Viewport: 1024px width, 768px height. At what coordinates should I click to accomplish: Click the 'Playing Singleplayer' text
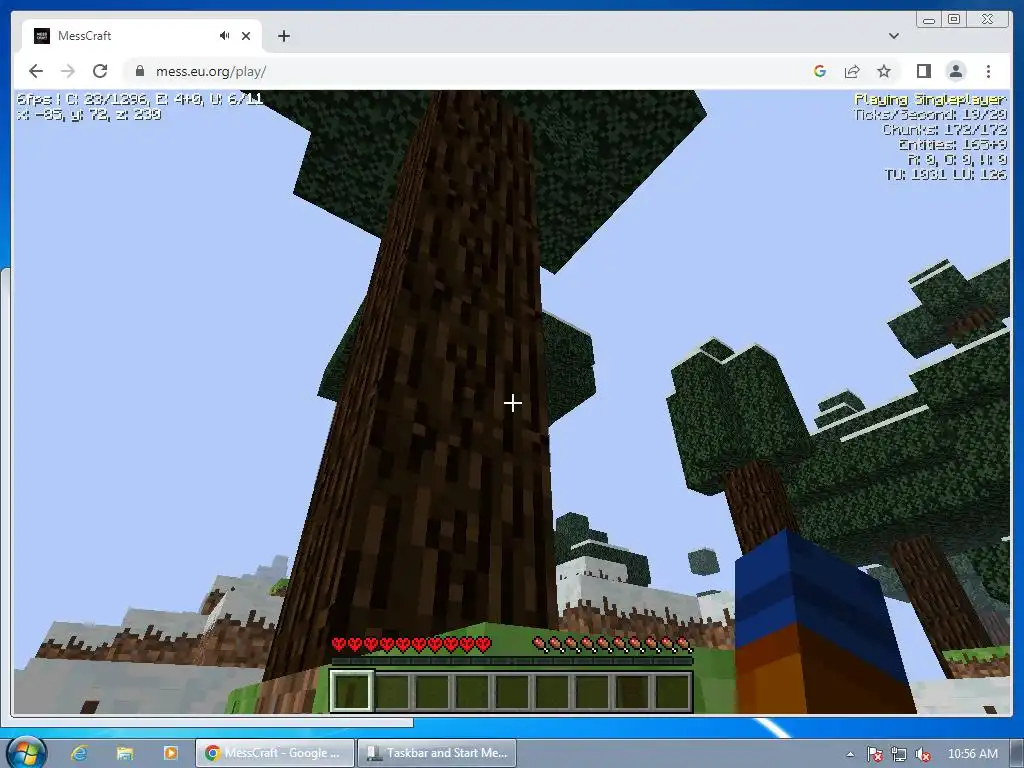(x=931, y=99)
